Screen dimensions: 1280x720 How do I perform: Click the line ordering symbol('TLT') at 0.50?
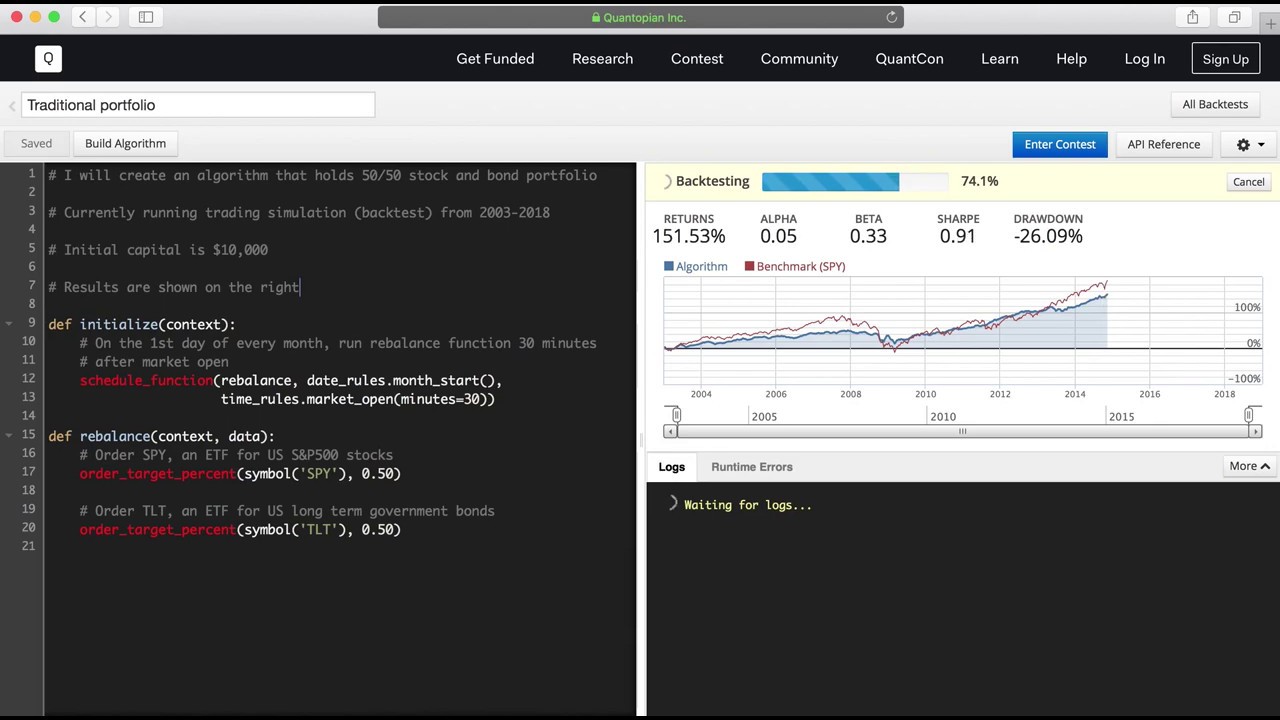[240, 529]
